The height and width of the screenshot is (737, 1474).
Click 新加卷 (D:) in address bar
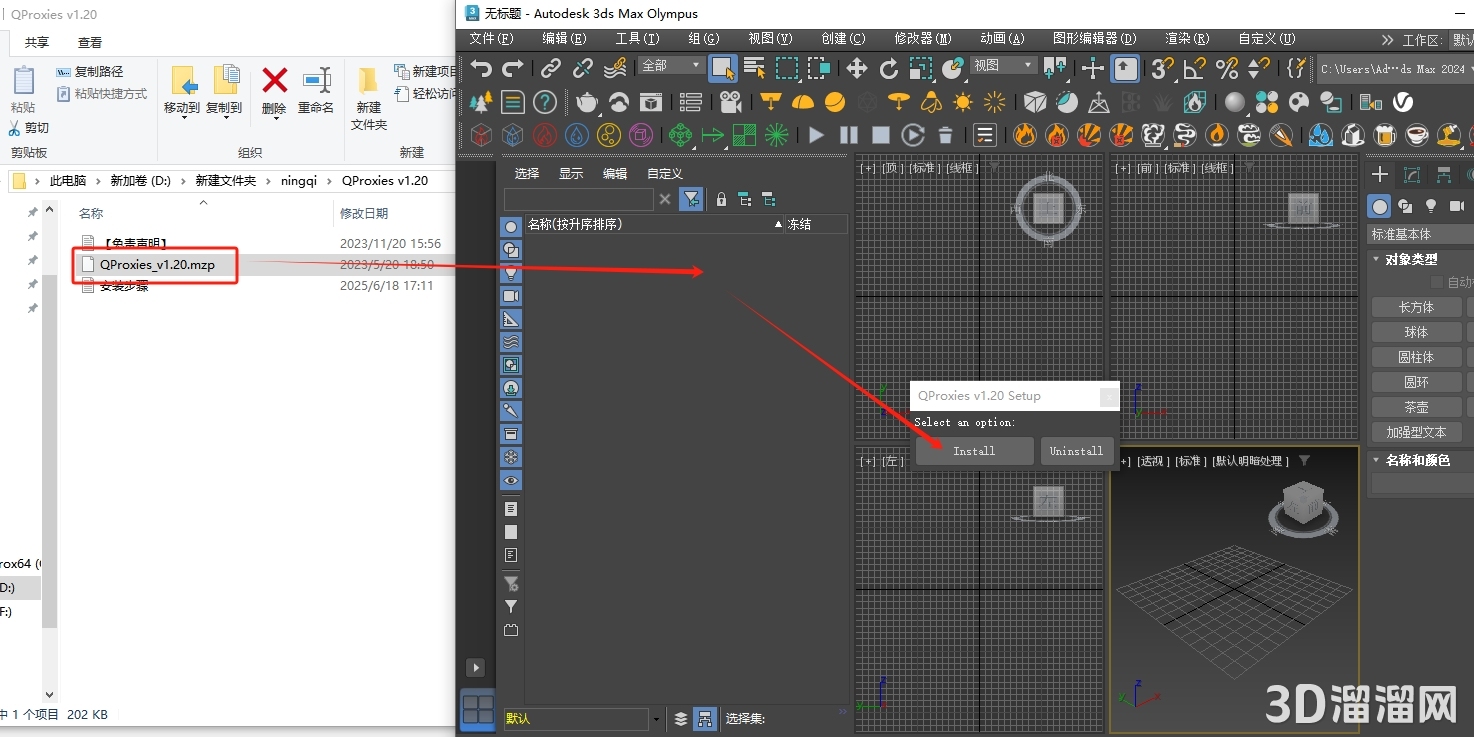pyautogui.click(x=141, y=181)
